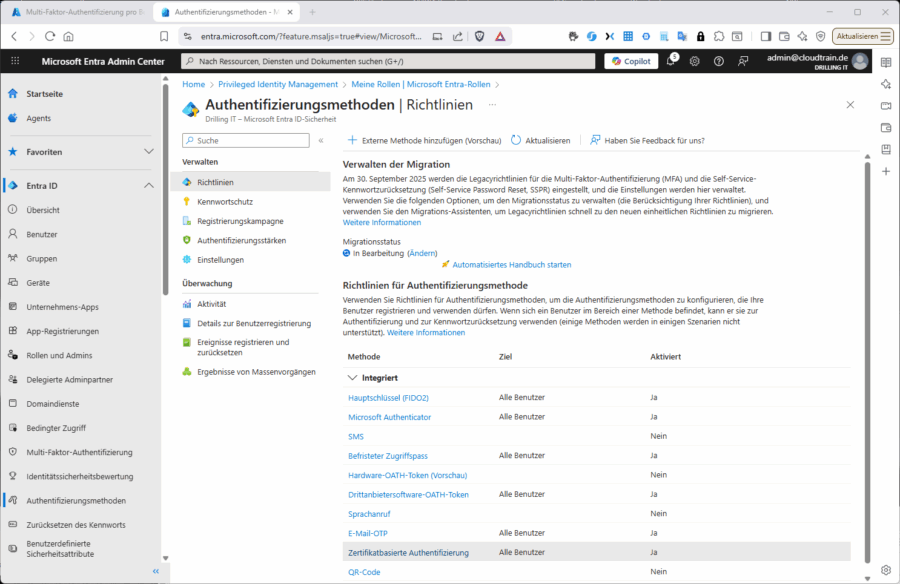Close the Authentifizierungsmethoden blade

pyautogui.click(x=850, y=105)
